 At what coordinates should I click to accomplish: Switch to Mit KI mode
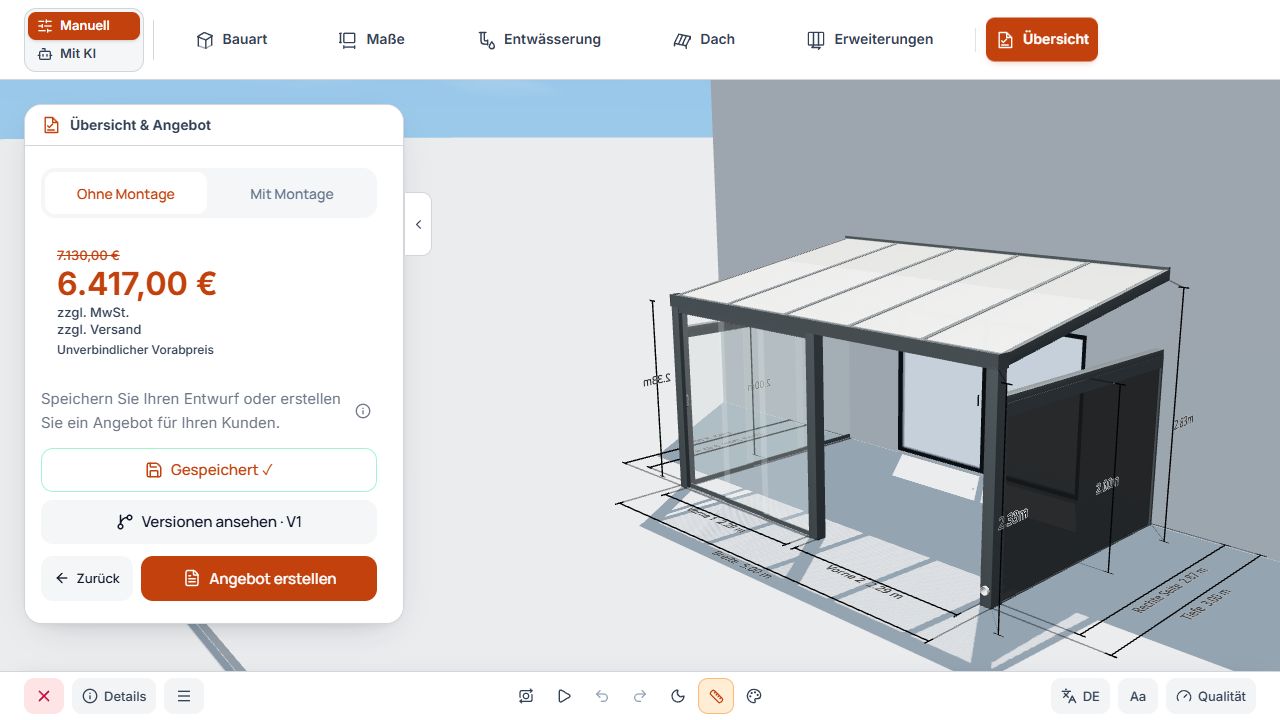coord(84,54)
